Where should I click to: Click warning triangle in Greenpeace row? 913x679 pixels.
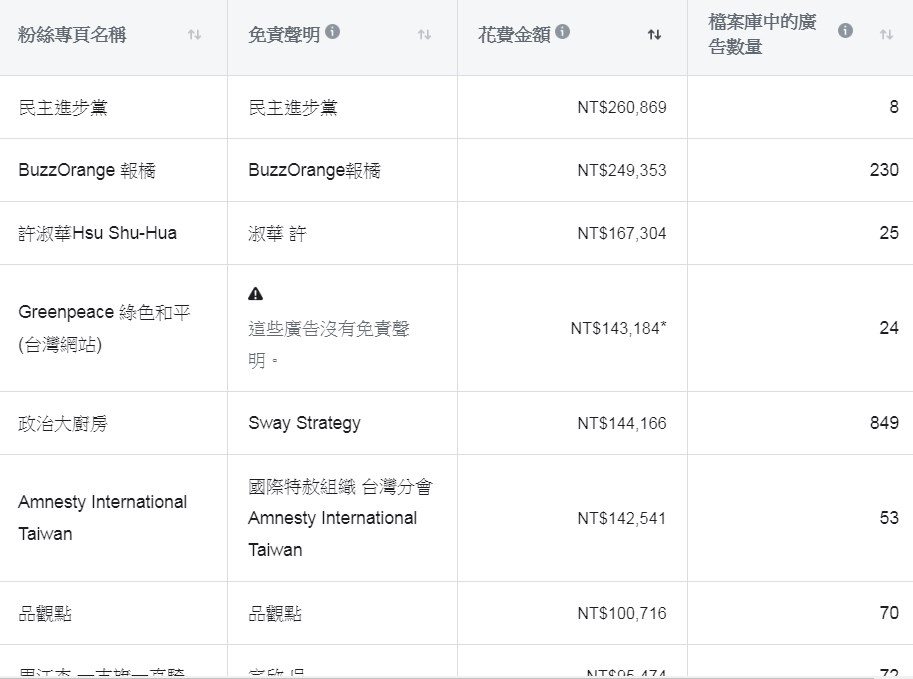click(256, 294)
